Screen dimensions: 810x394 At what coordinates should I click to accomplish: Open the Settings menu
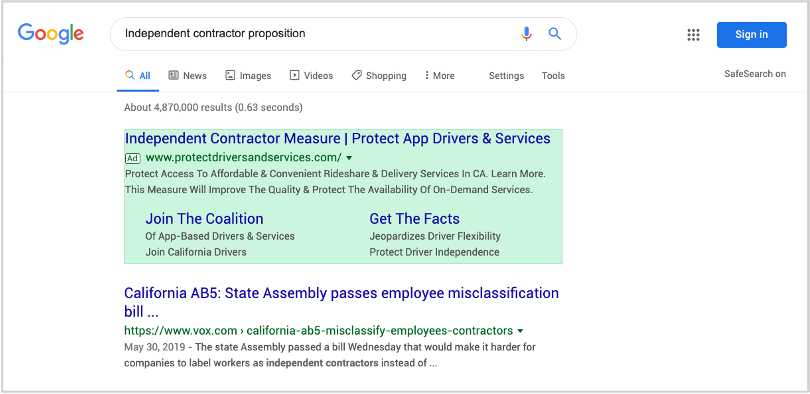click(506, 75)
